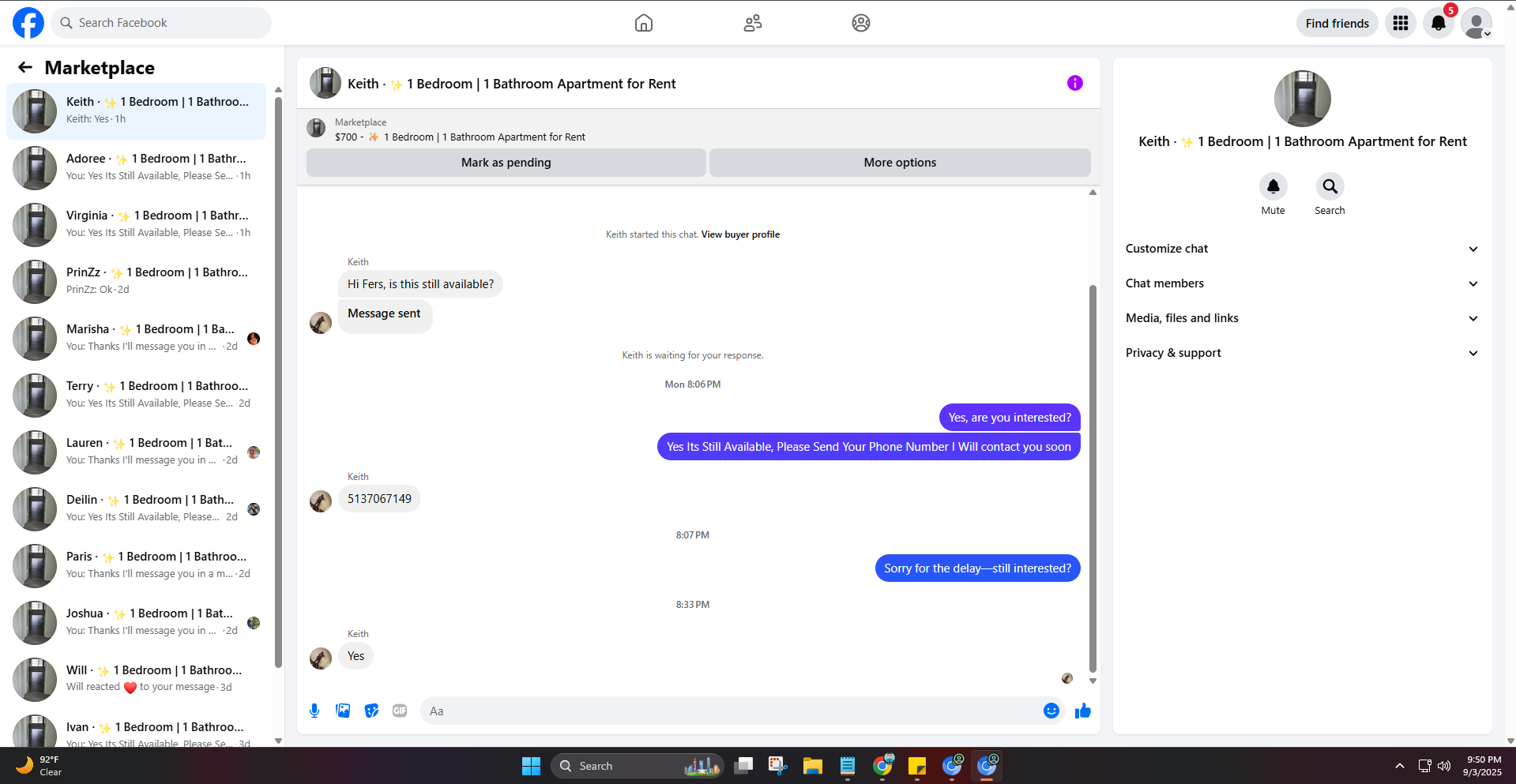
Task: Open Task View on the taskbar
Action: [x=743, y=766]
